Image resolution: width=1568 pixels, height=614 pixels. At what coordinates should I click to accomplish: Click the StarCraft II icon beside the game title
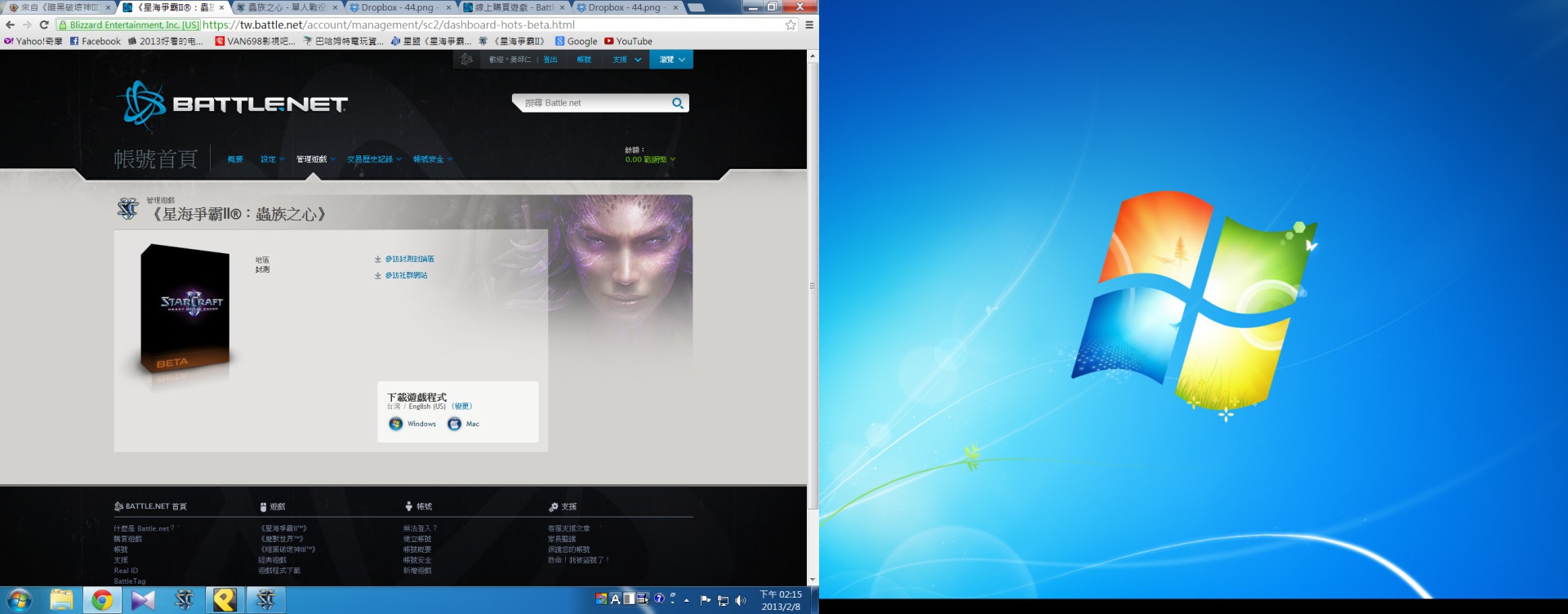[x=128, y=209]
